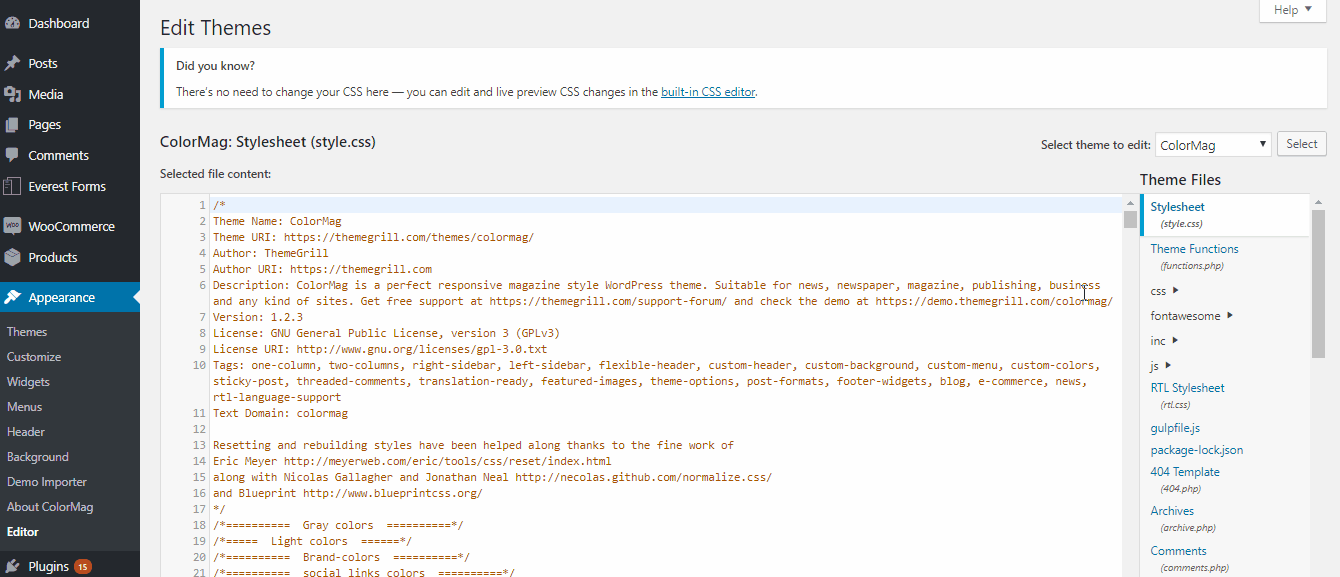Viewport: 1340px width, 577px height.
Task: Click the Author URI line in code
Action: (322, 269)
